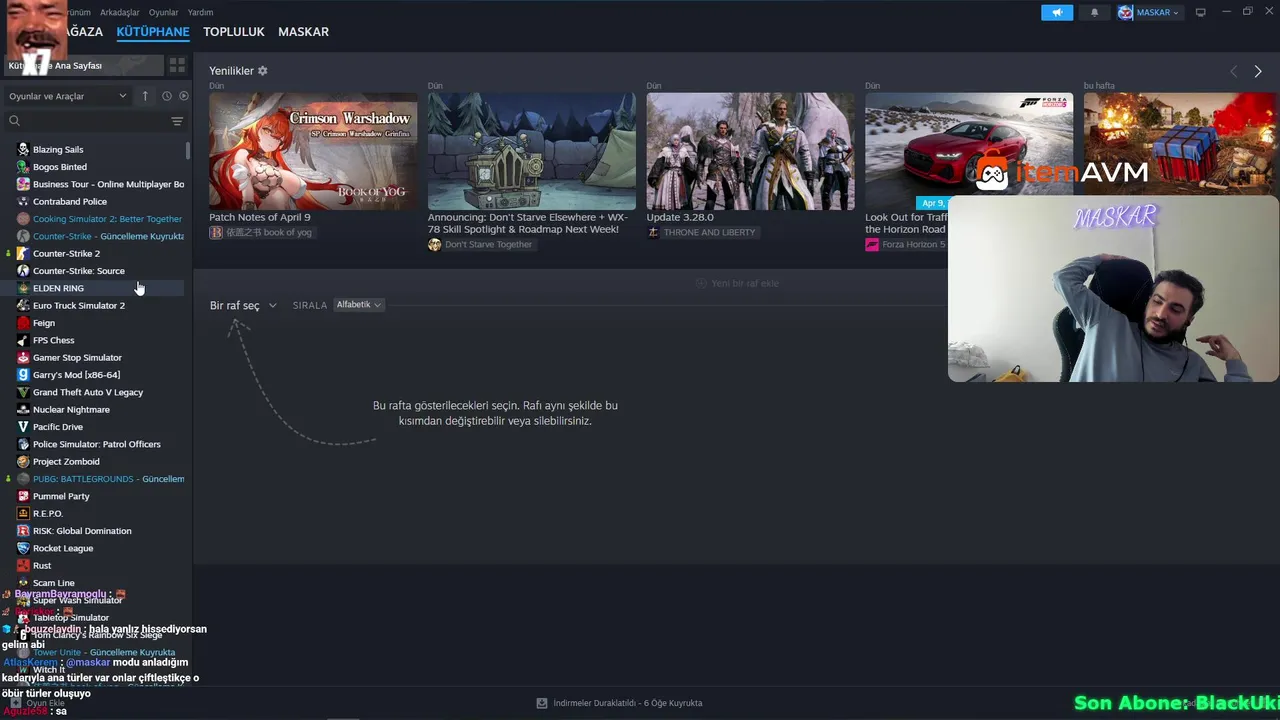Click Yeni bir raf ekle button
Screen dimensions: 1280x720
pos(737,283)
